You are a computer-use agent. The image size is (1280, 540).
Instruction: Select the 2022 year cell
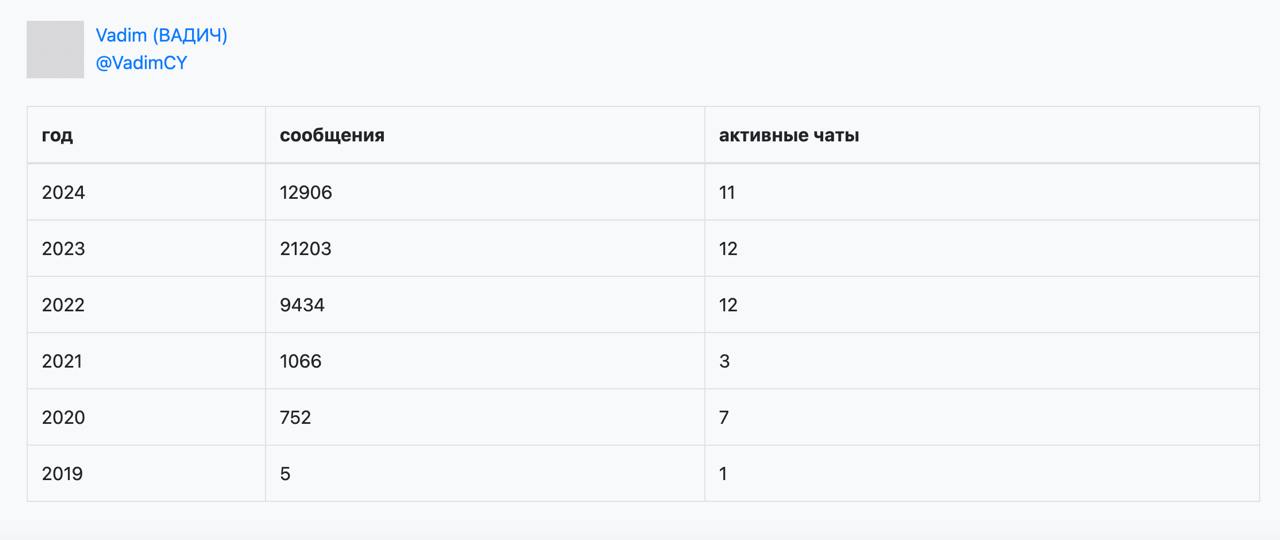pos(63,305)
